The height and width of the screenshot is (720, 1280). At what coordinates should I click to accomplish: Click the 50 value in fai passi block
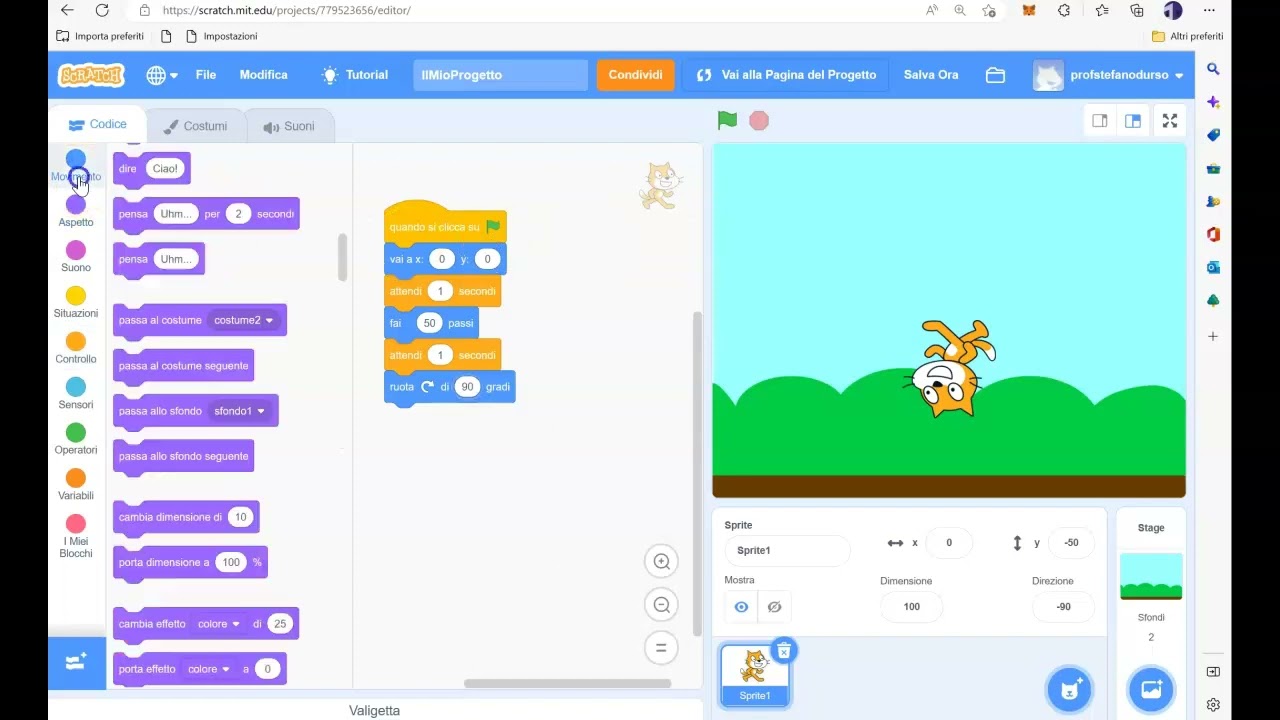[x=429, y=323]
